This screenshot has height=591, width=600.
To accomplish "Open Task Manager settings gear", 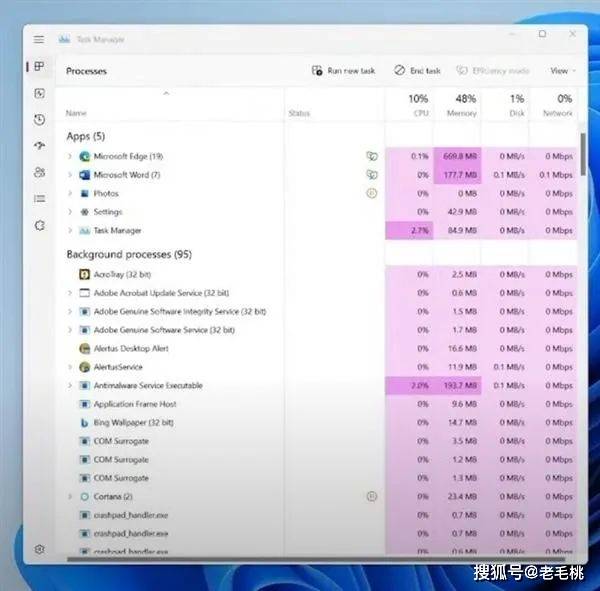I will point(39,549).
